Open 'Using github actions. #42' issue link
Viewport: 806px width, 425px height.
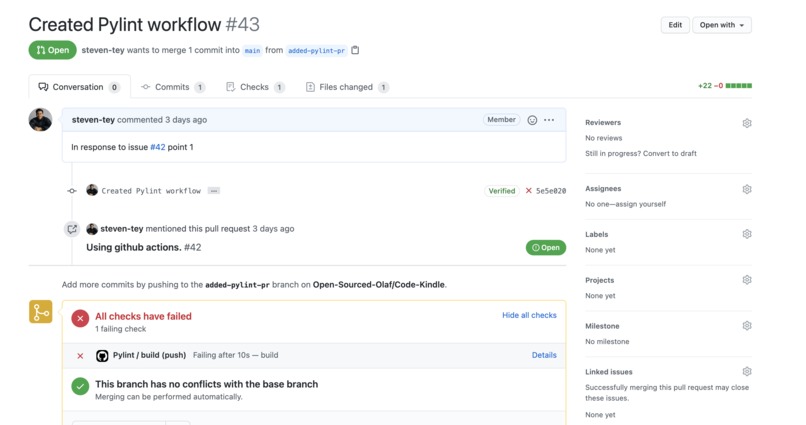click(143, 247)
